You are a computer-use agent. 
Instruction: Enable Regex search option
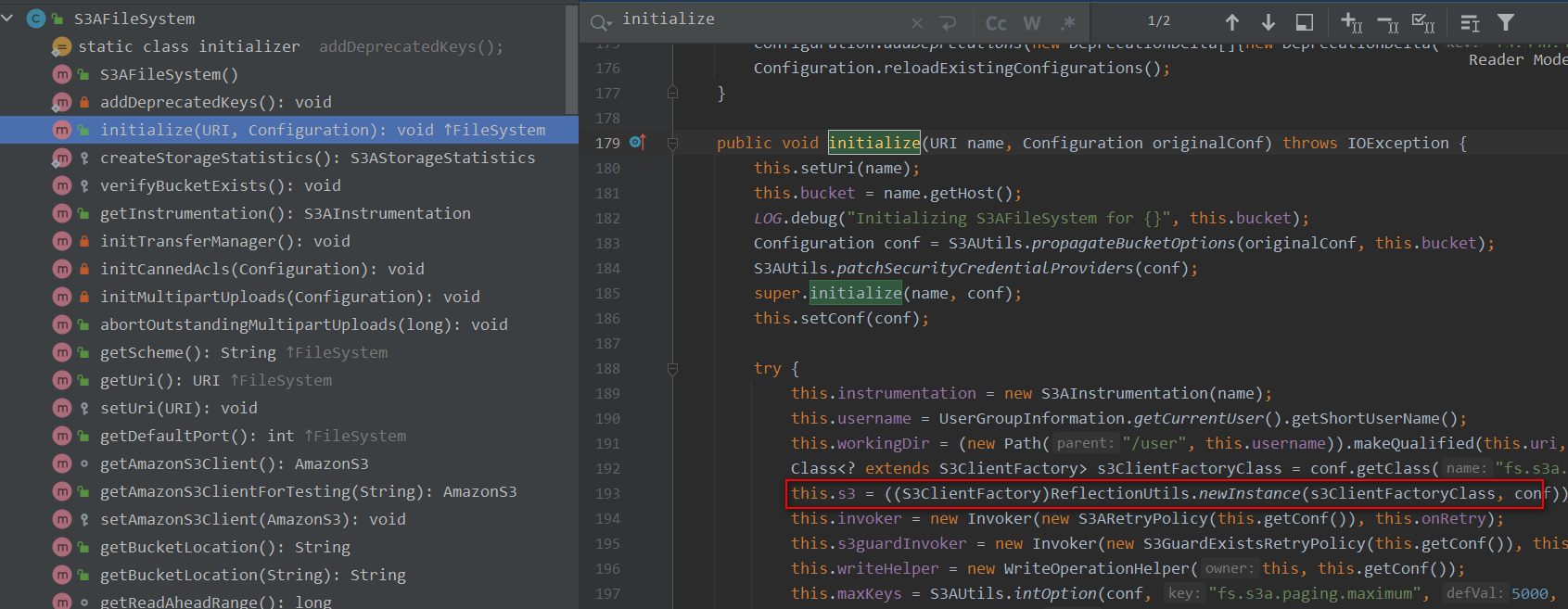1067,23
